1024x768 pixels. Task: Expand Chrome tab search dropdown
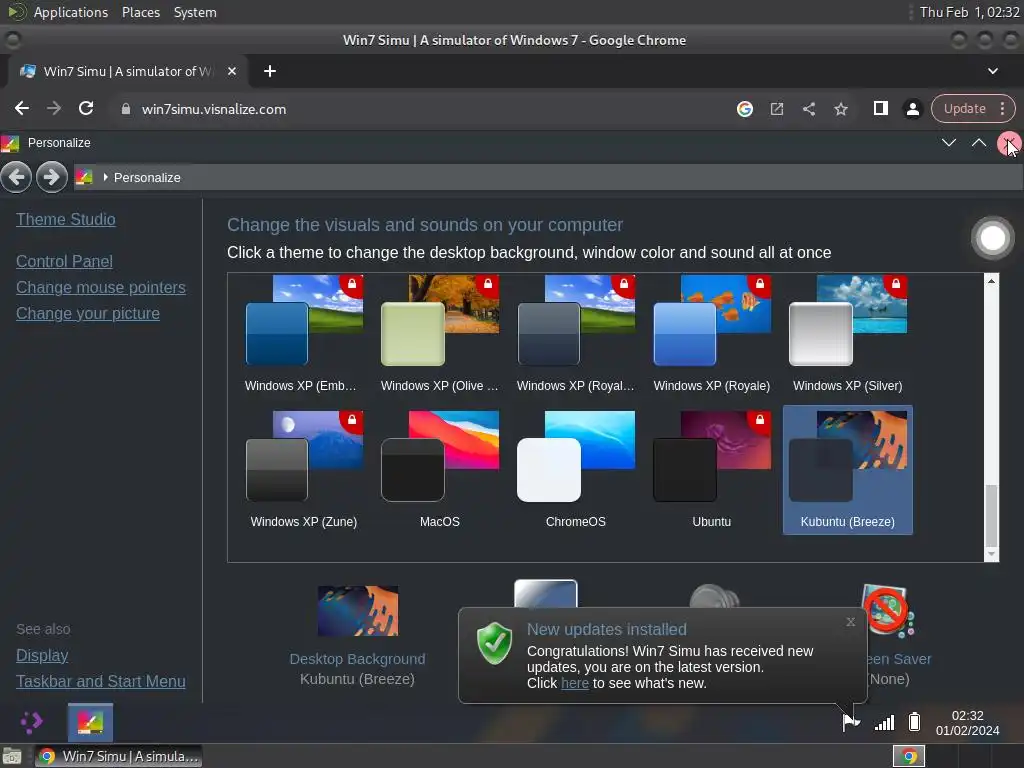pos(993,71)
